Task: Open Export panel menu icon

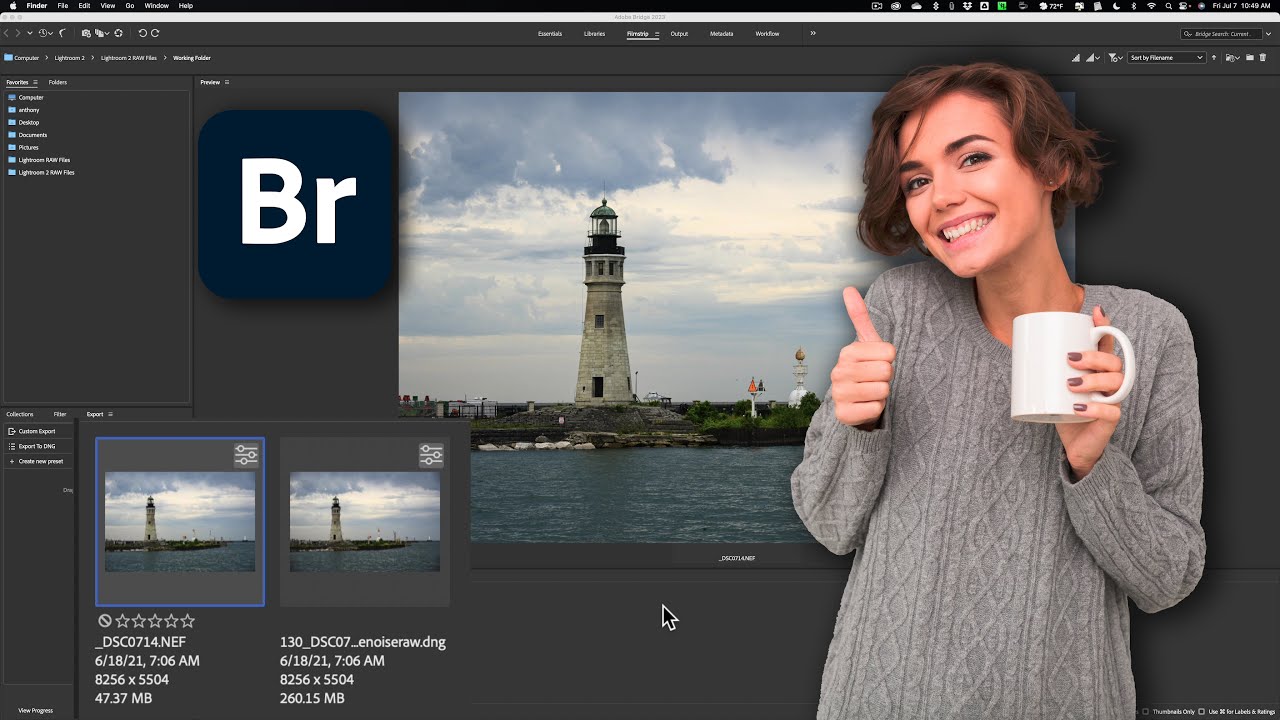Action: (110, 414)
